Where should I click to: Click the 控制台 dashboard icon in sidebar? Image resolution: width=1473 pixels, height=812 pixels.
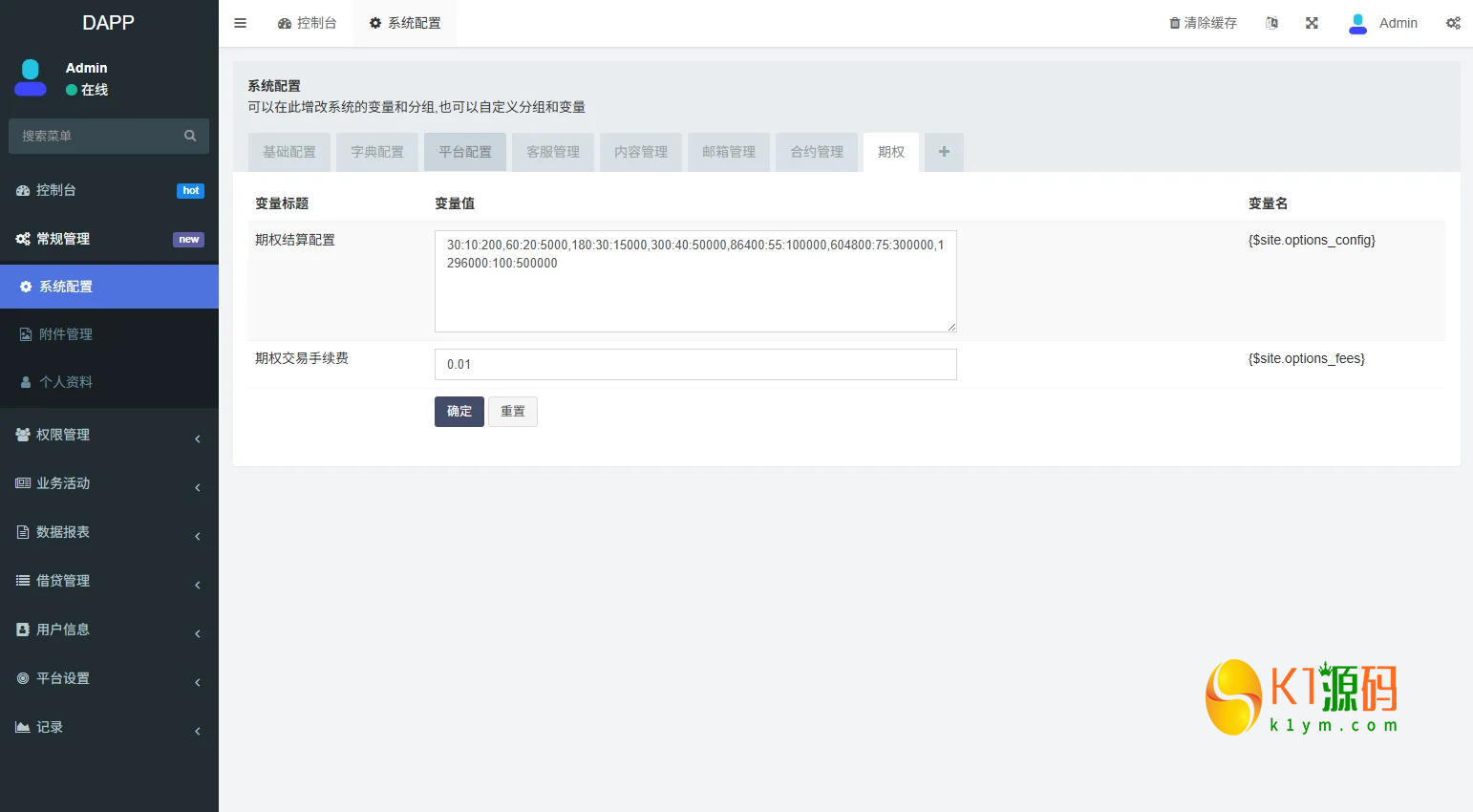[x=23, y=190]
